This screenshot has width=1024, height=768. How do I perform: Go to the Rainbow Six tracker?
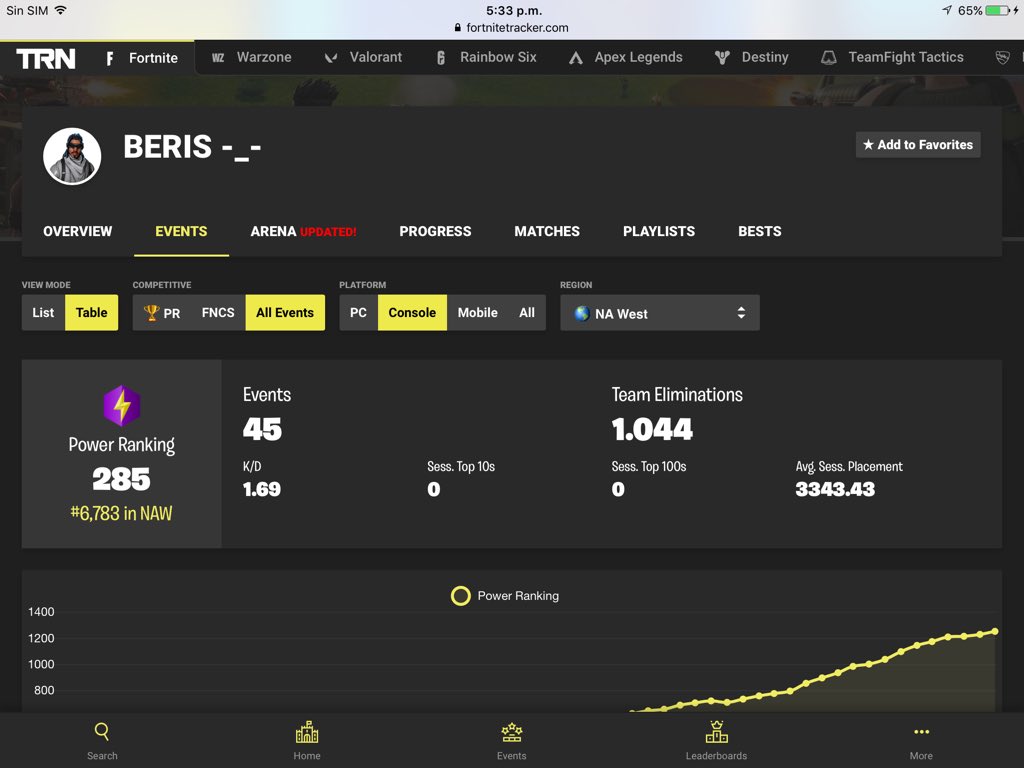pyautogui.click(x=487, y=57)
